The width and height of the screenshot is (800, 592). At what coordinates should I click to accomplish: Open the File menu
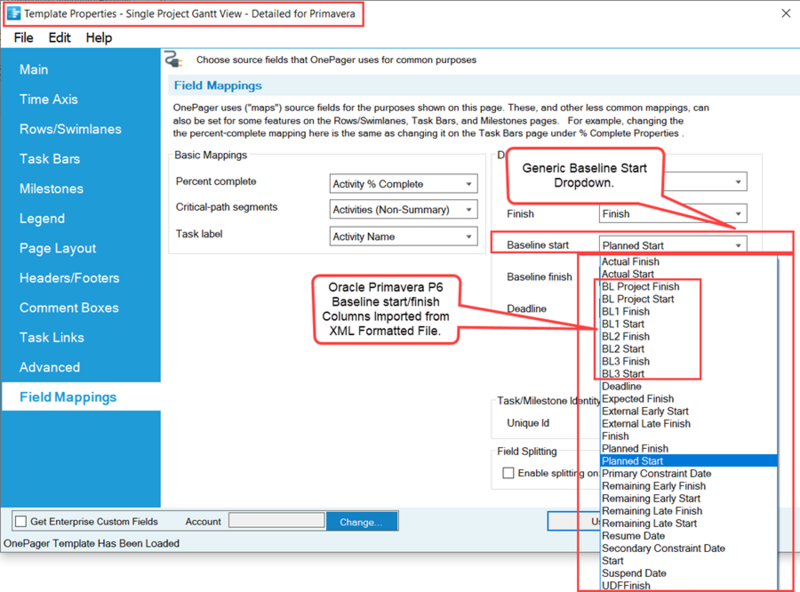click(23, 38)
